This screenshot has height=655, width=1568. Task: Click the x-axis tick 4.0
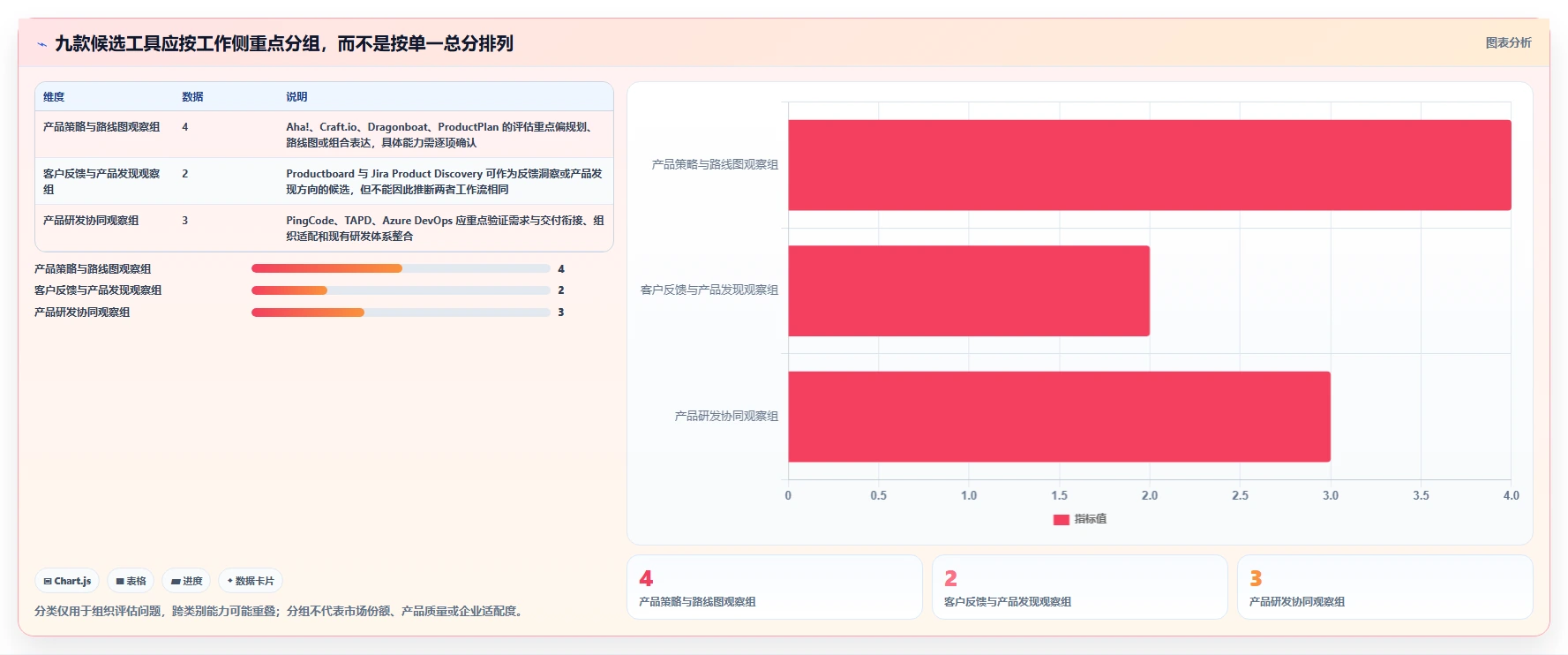point(1511,496)
